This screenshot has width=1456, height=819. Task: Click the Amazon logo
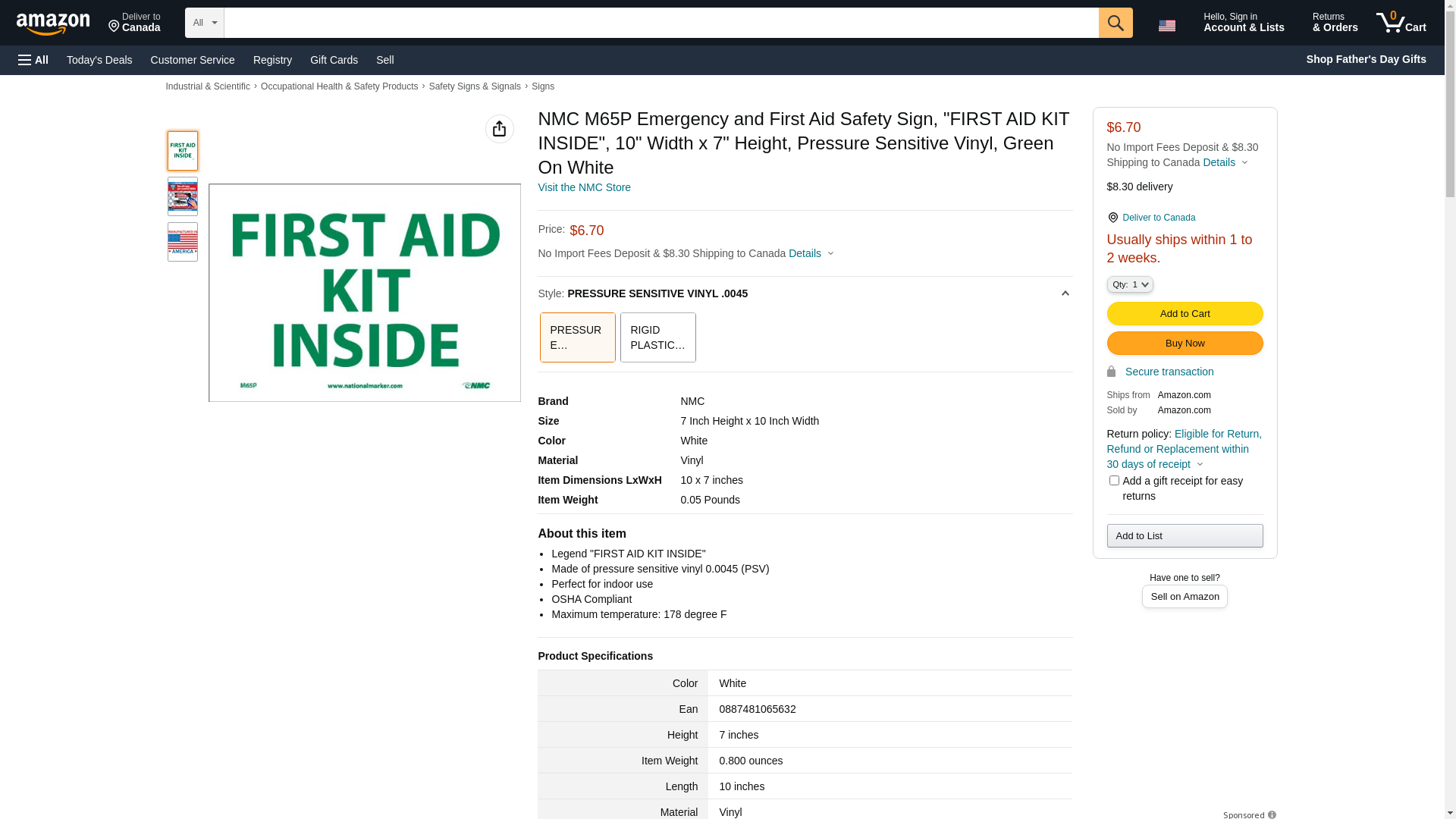point(53,24)
